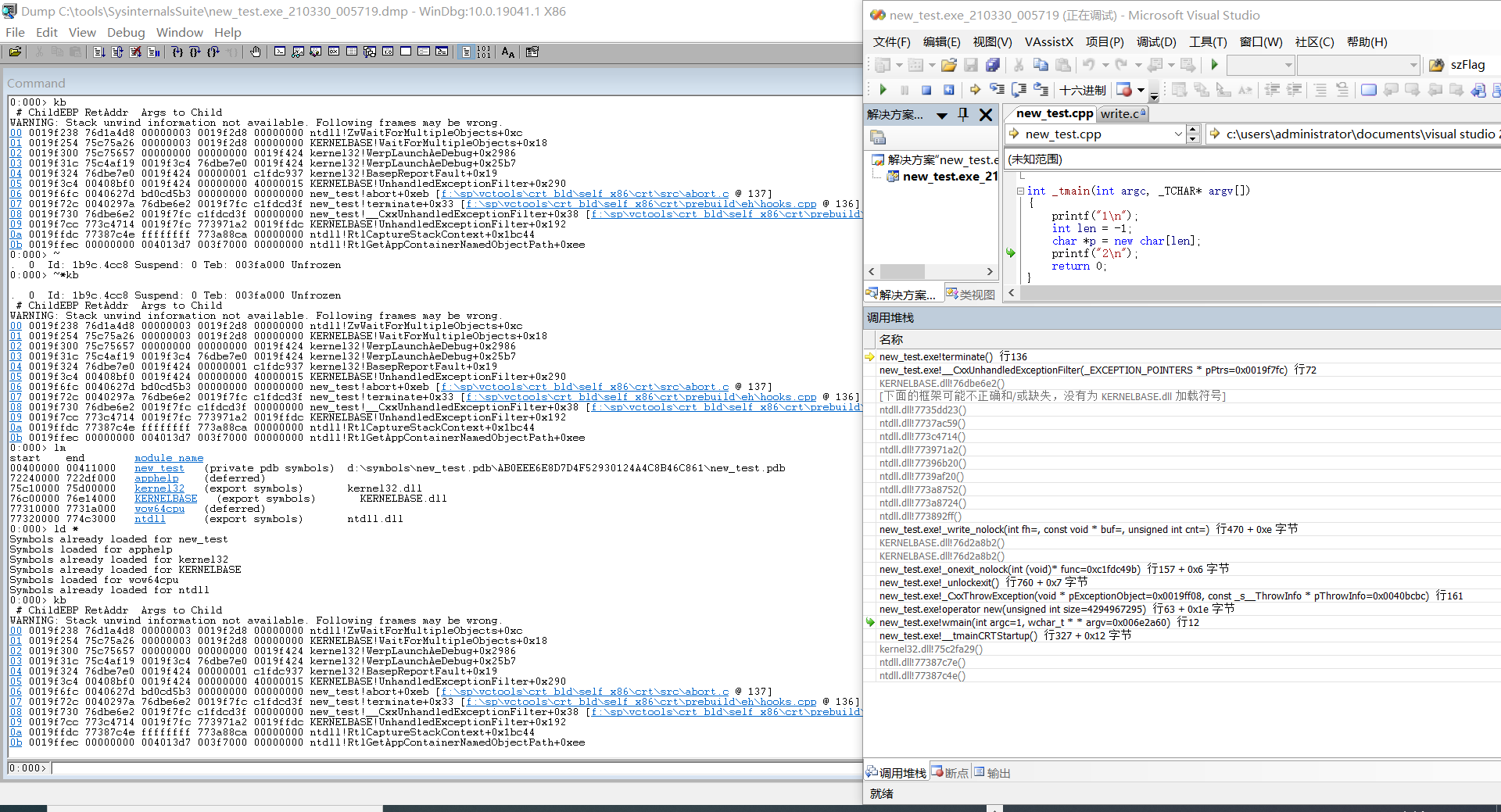Open the WinDbg Locals window icon

(316, 52)
